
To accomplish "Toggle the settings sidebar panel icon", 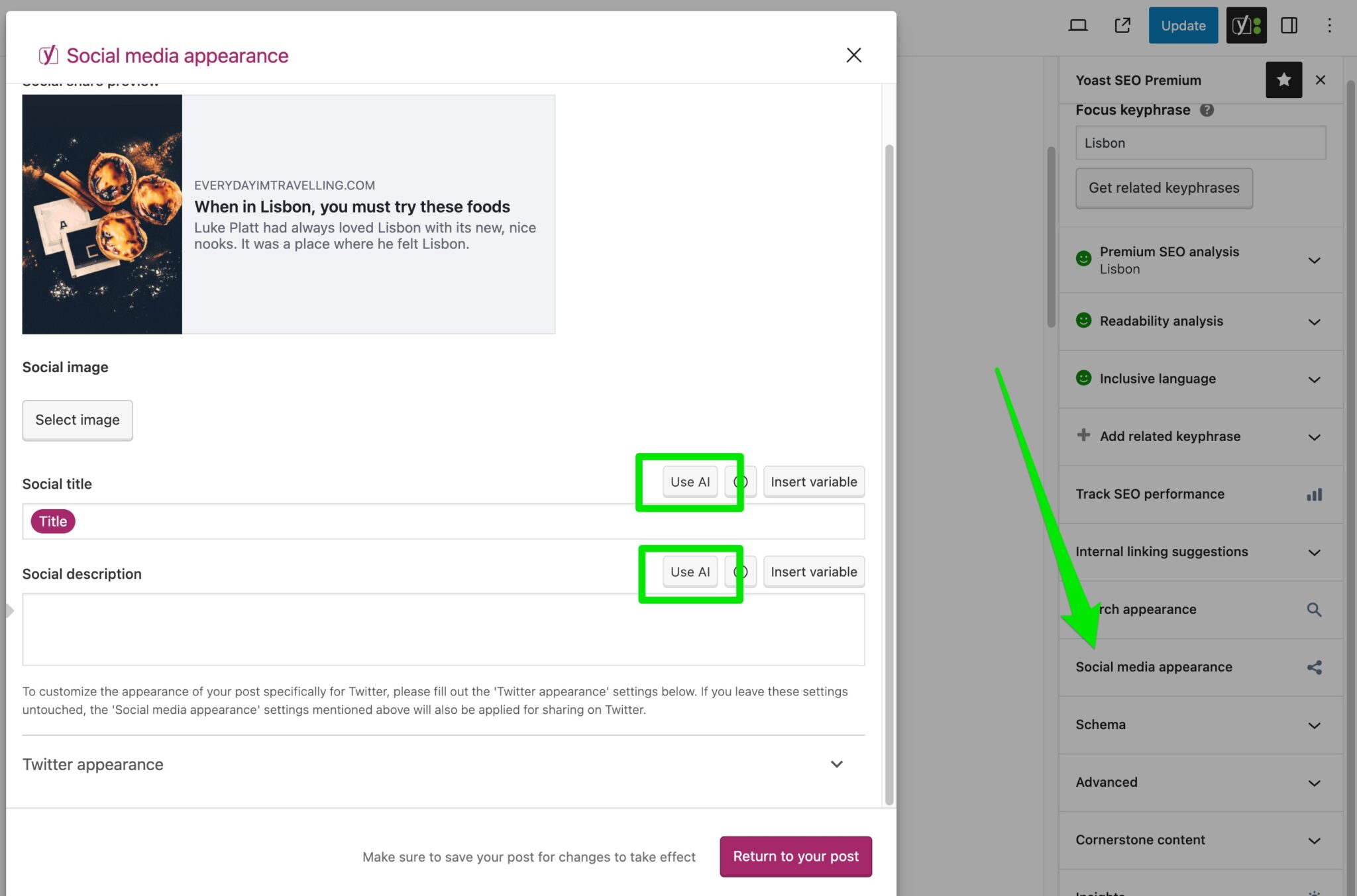I will 1289,25.
